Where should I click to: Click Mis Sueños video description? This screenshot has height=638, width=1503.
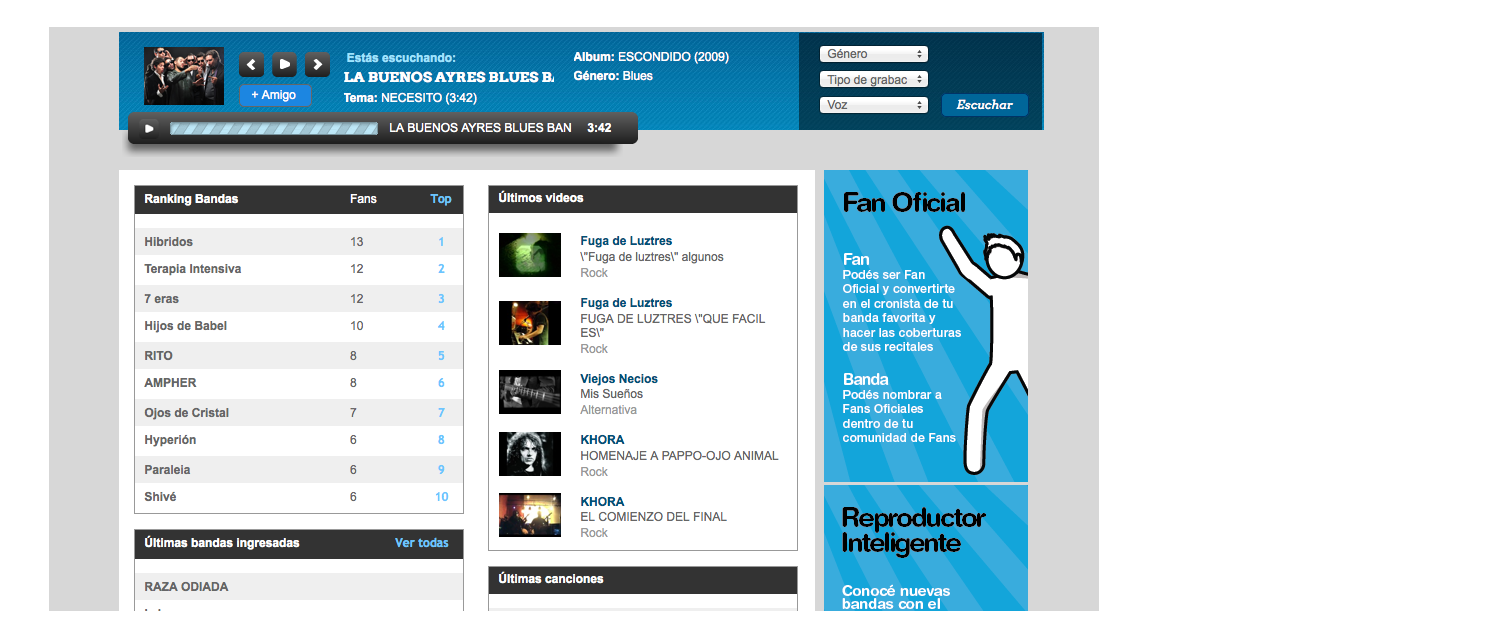pyautogui.click(x=612, y=394)
